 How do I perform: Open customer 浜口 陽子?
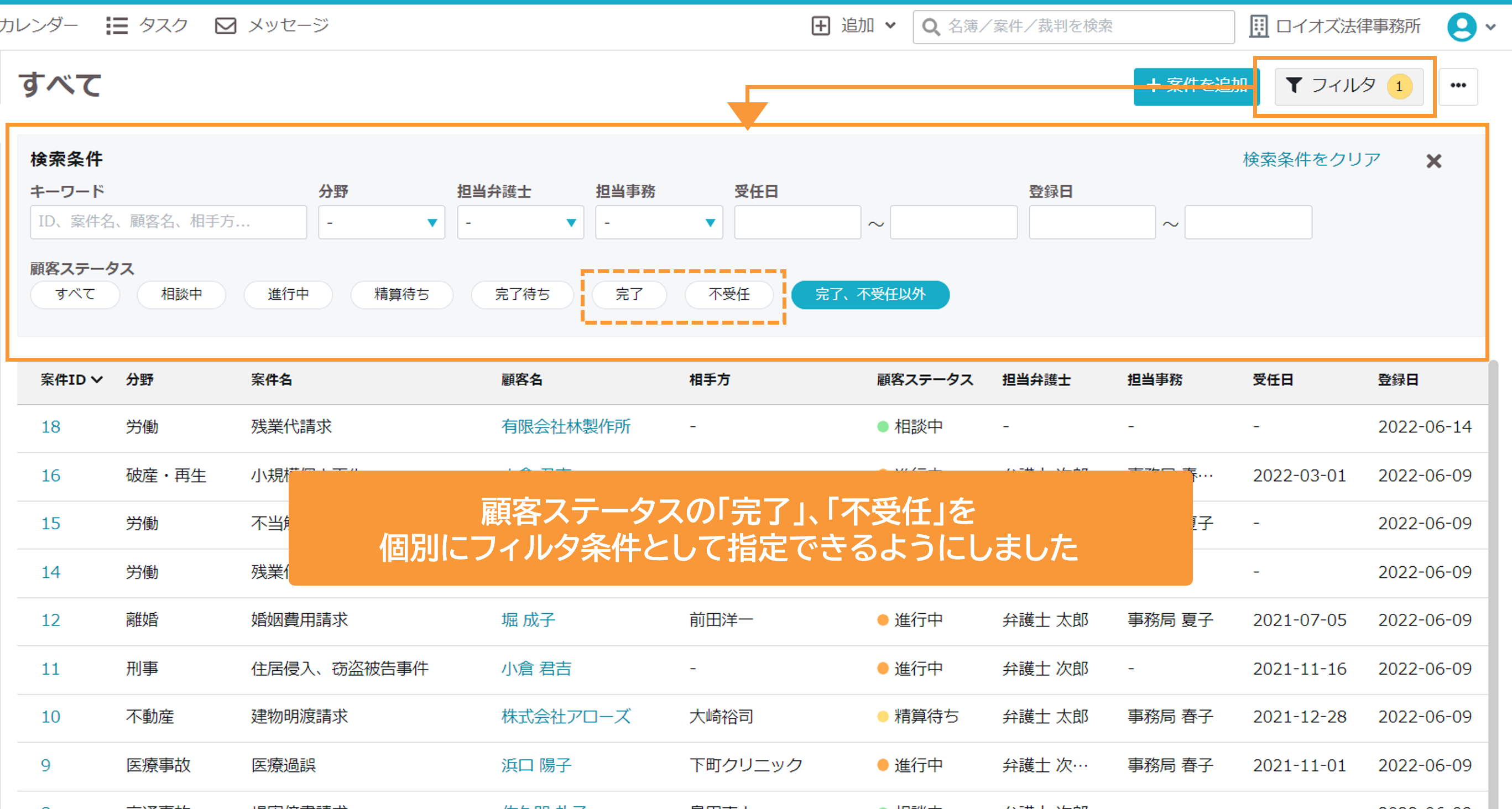pyautogui.click(x=536, y=765)
